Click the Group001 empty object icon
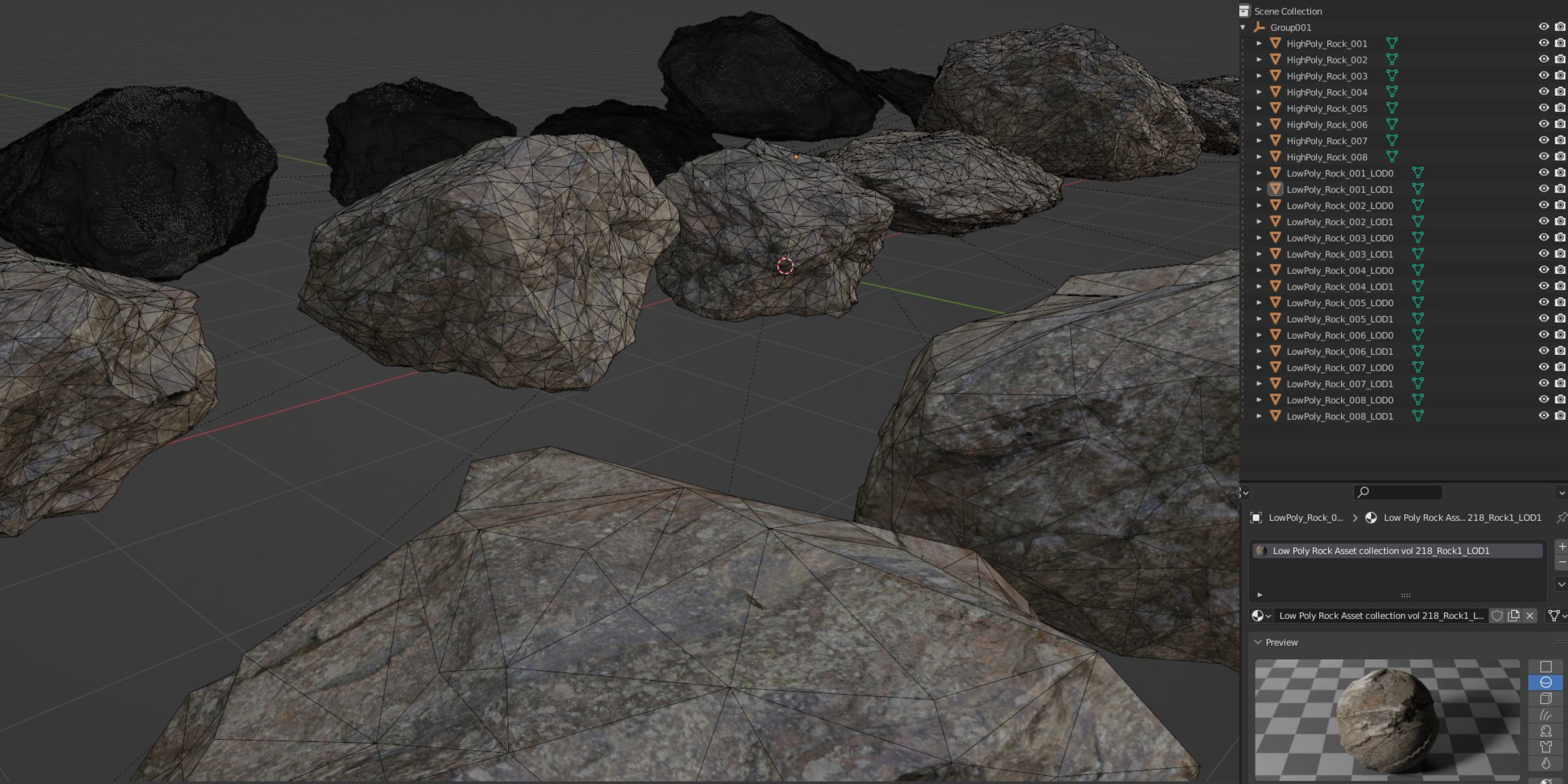The width and height of the screenshot is (1568, 784). (1259, 27)
